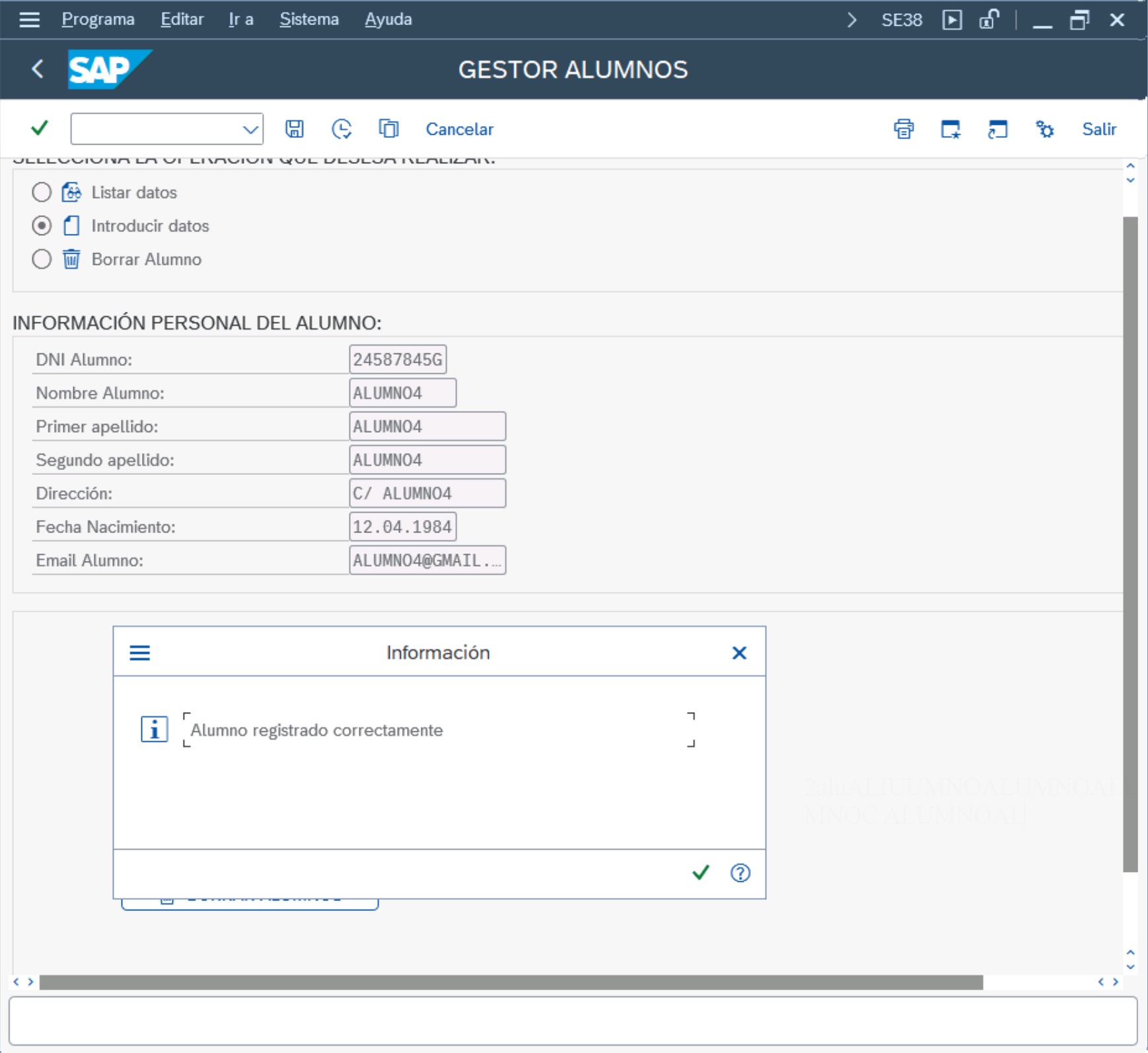1148x1053 pixels.
Task: Click the Segundo apellido field
Action: click(427, 460)
